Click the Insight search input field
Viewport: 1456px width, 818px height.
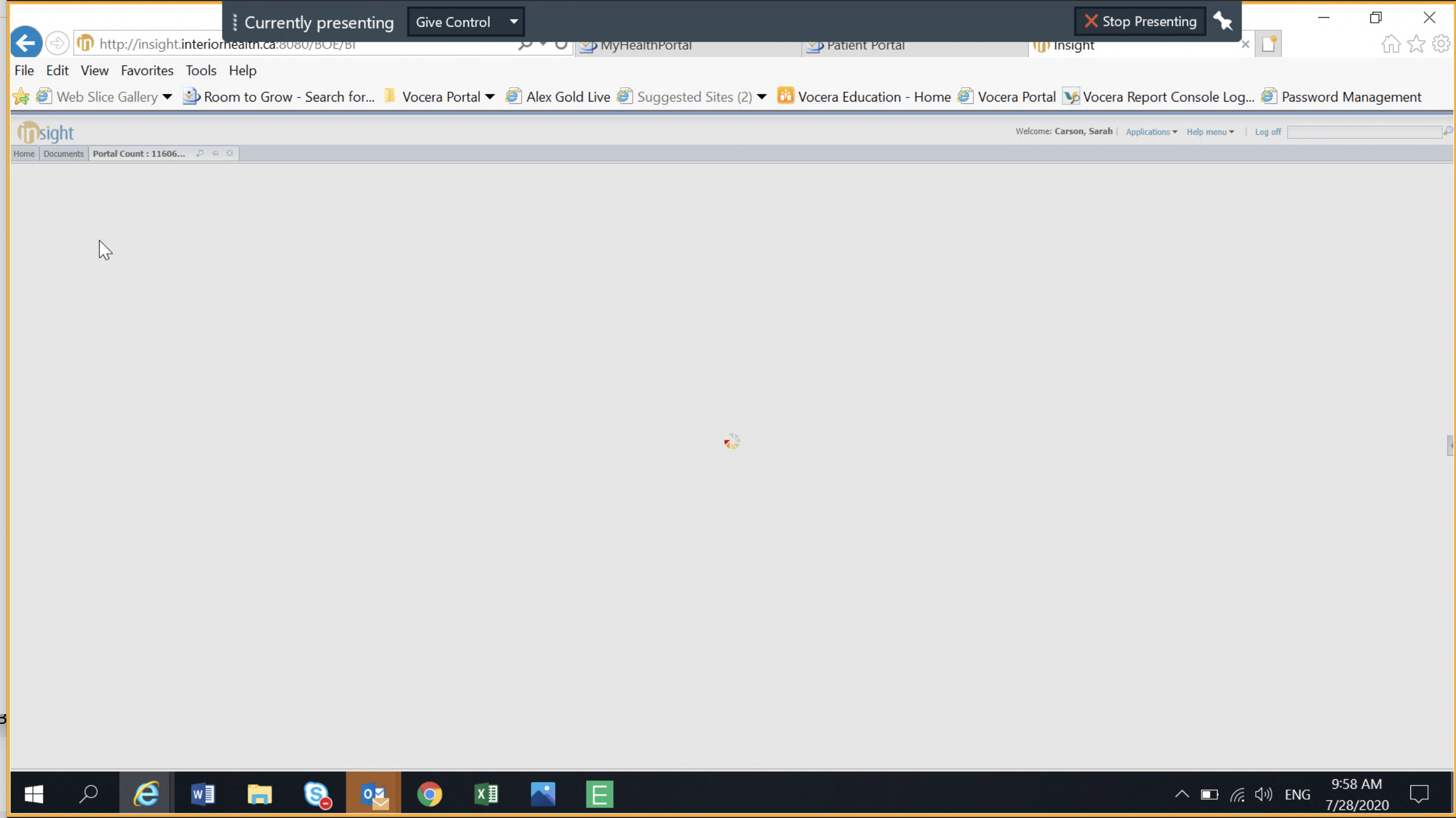[1364, 132]
